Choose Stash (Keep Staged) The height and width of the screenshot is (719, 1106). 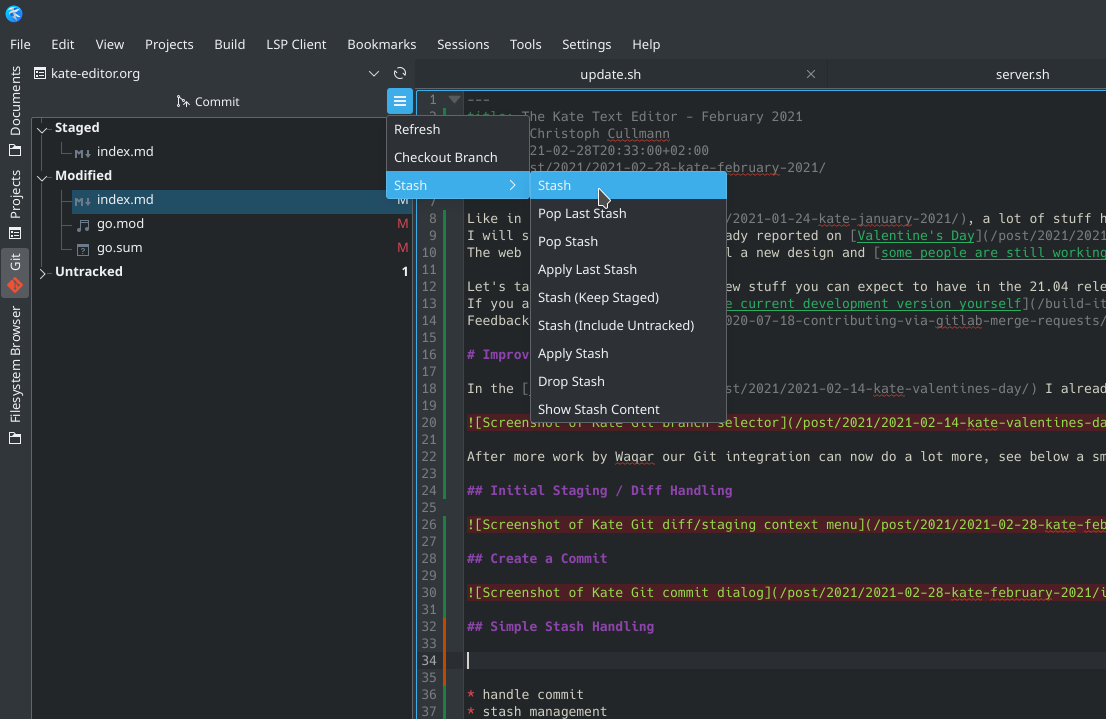[x=628, y=297]
